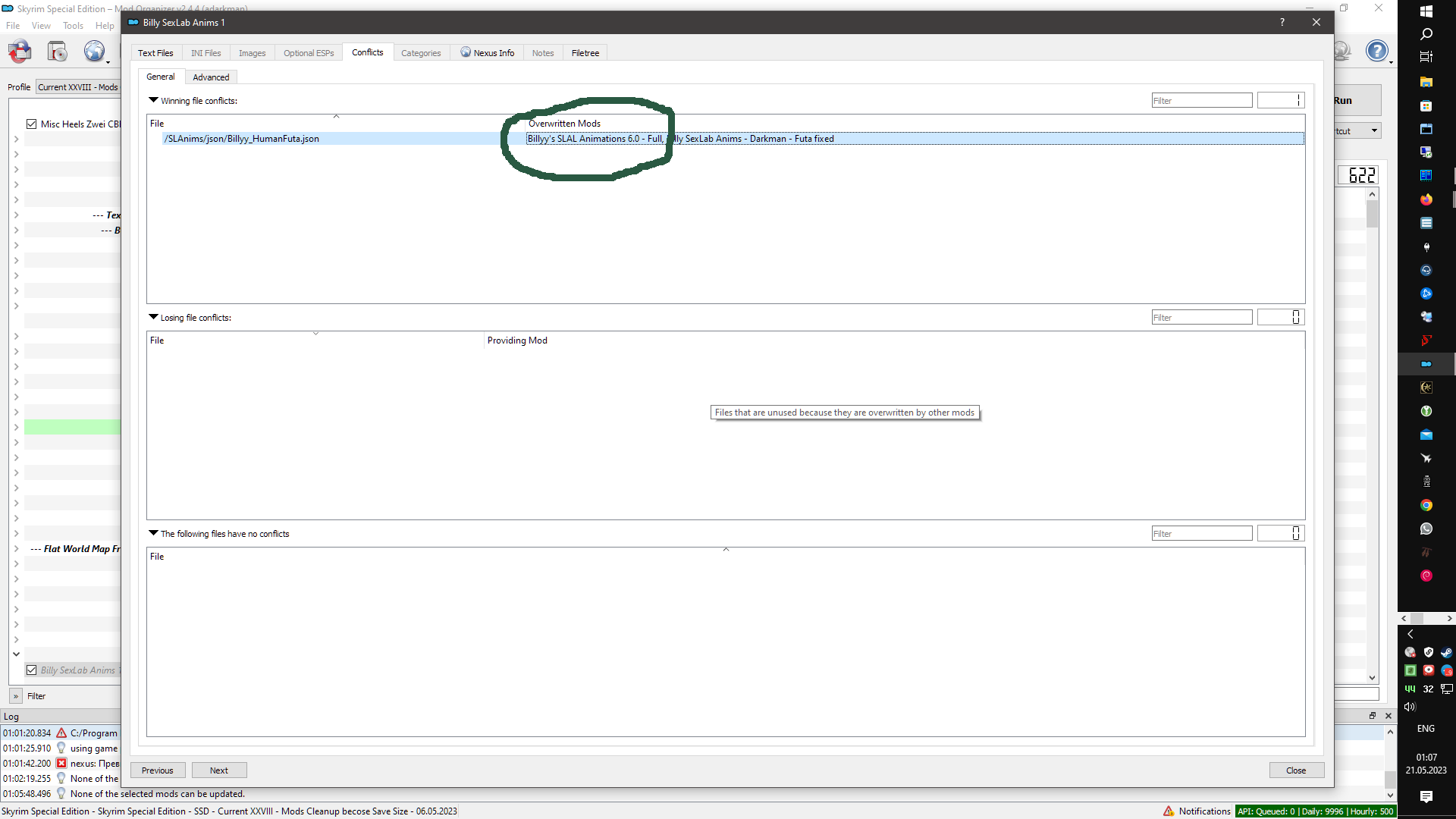Open the Nexus Info tab

point(488,53)
